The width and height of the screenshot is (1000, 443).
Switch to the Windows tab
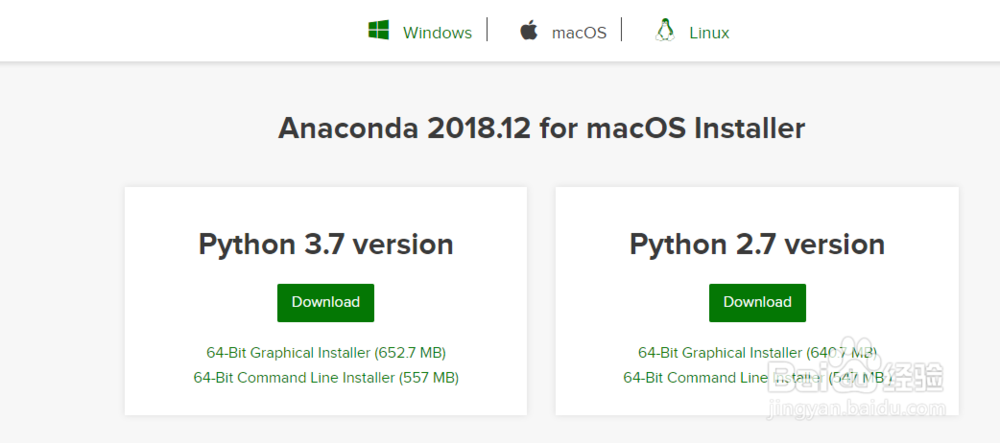[437, 33]
